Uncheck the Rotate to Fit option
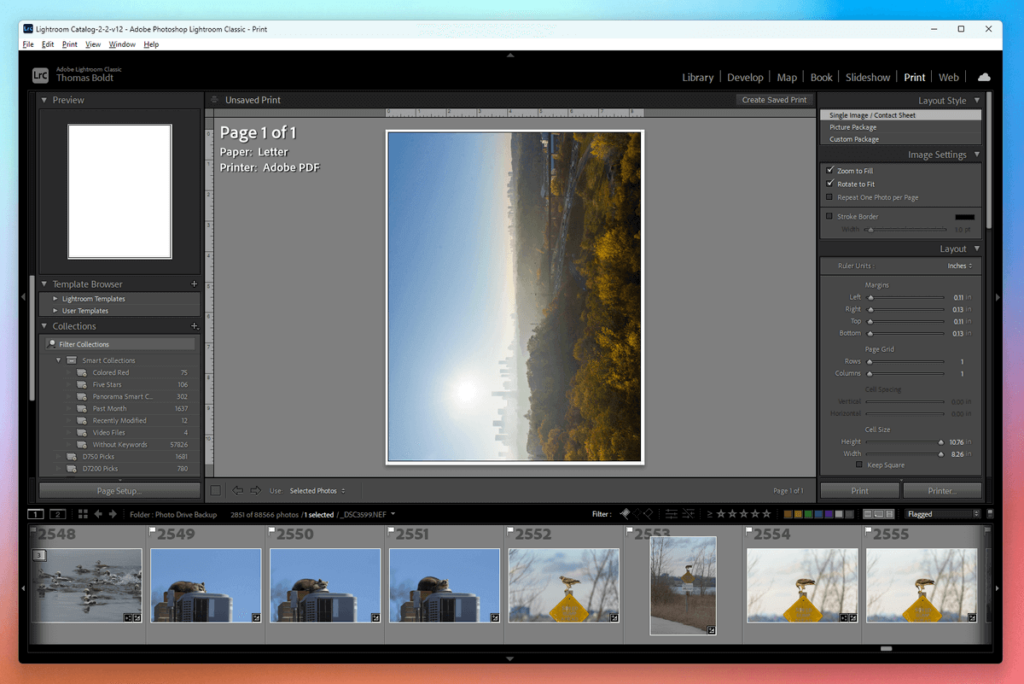1024x684 pixels. pyautogui.click(x=830, y=184)
